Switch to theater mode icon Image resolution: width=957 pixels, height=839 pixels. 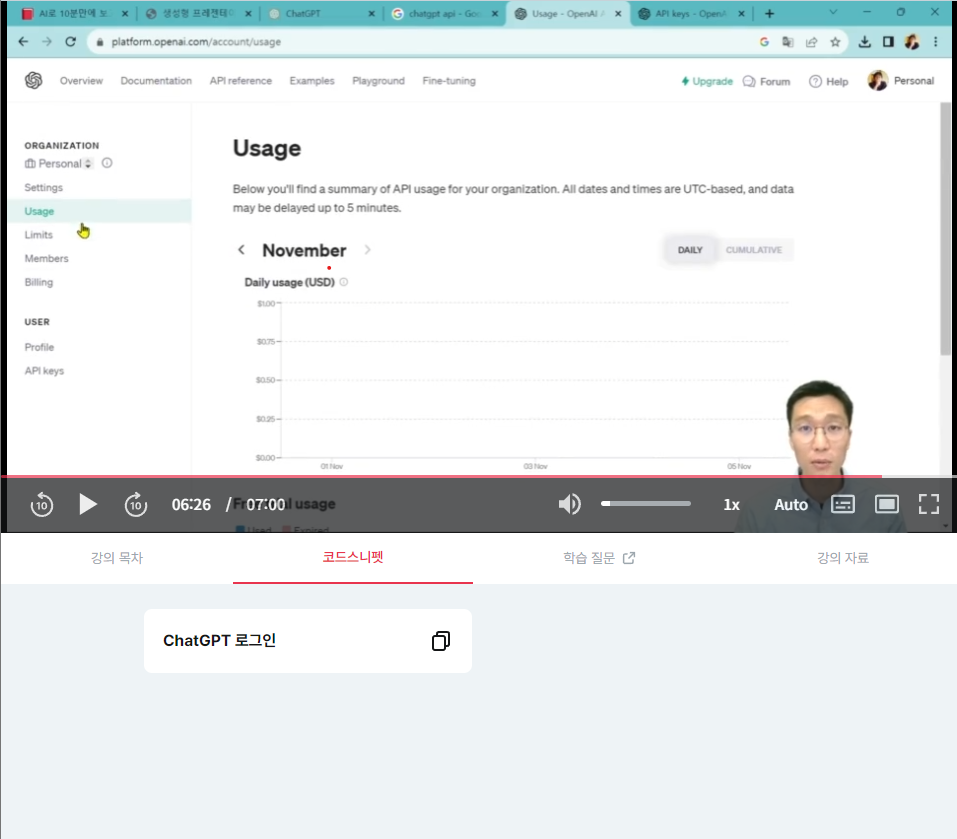(x=886, y=504)
